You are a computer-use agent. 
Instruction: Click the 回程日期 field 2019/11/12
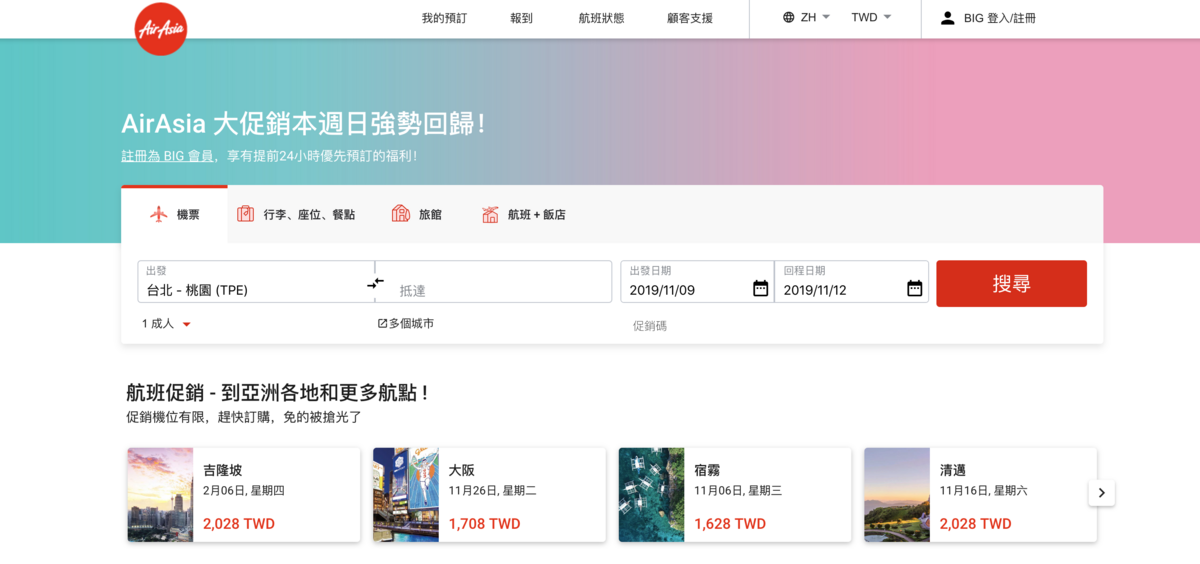[851, 282]
